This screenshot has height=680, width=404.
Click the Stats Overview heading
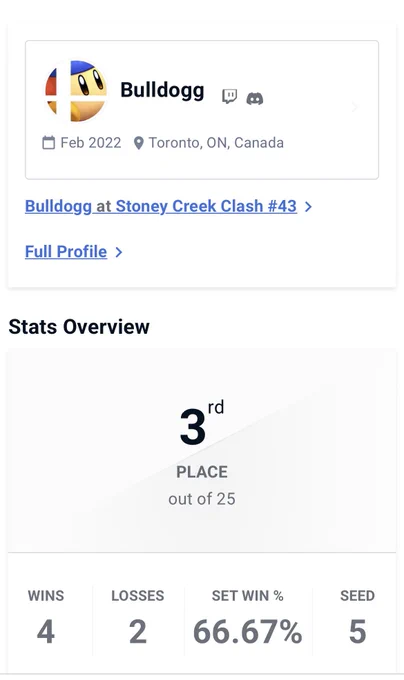[79, 327]
